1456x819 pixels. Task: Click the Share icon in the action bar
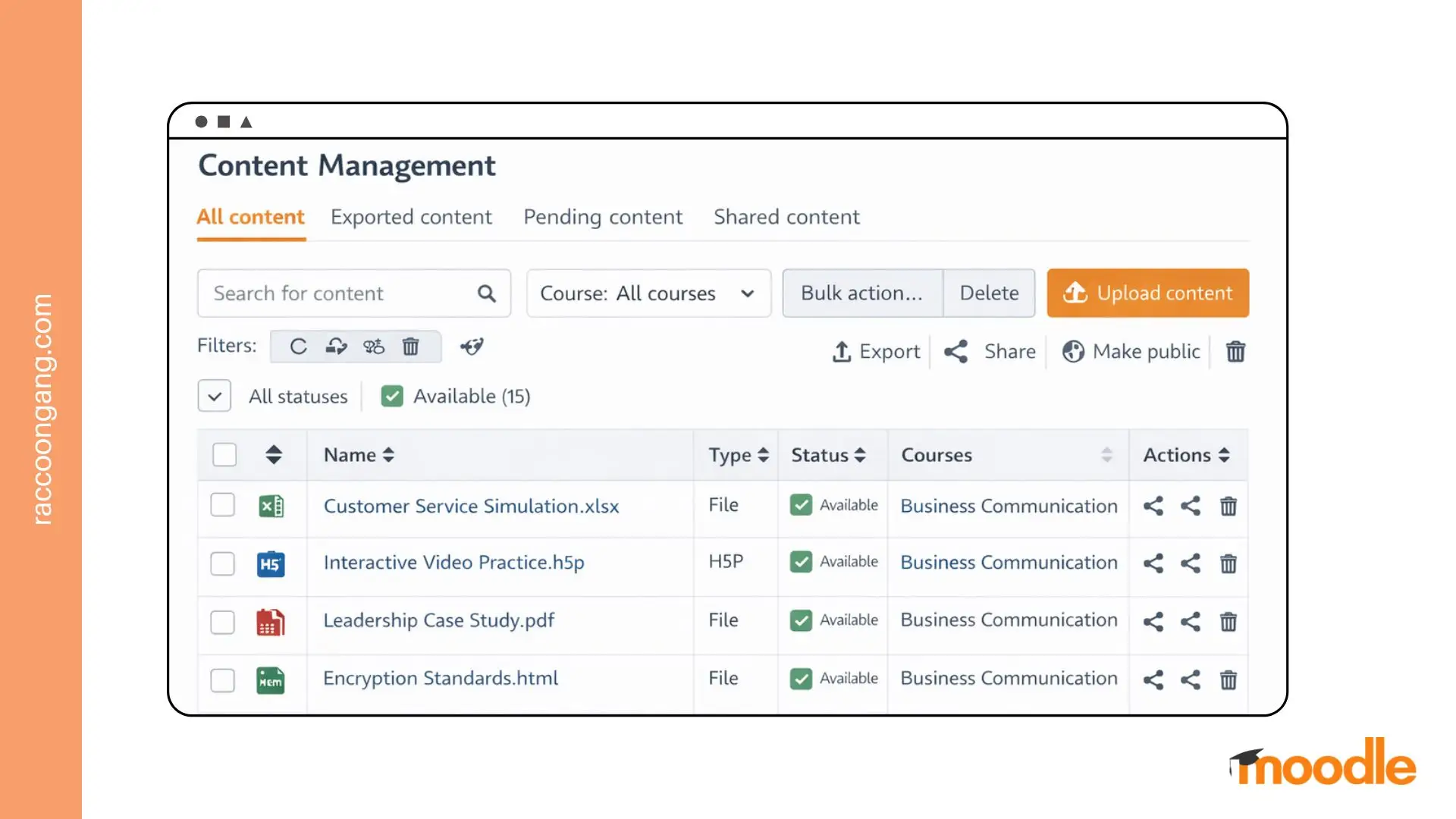click(989, 351)
